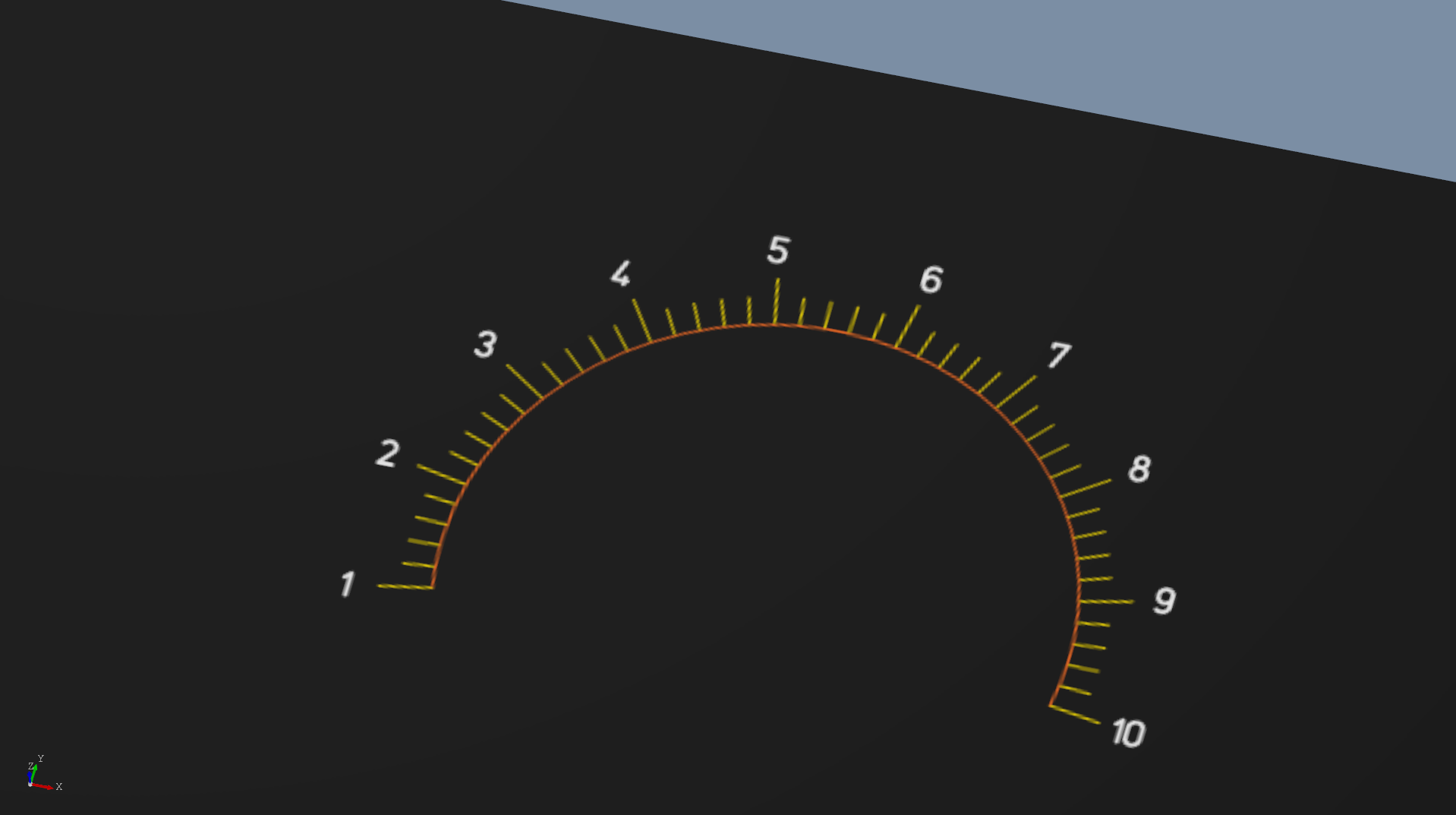Select the long tick mark below number 5
Viewport: 1456px width, 815px height.
pyautogui.click(x=776, y=302)
